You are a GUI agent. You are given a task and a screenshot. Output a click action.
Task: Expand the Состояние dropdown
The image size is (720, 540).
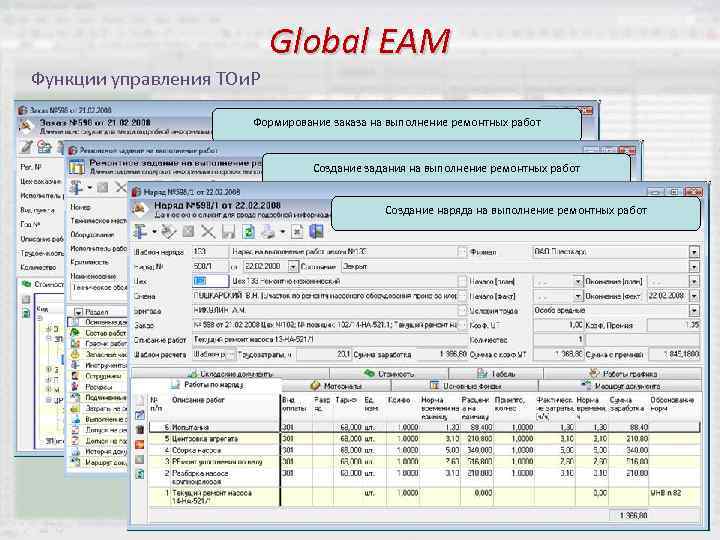(694, 267)
